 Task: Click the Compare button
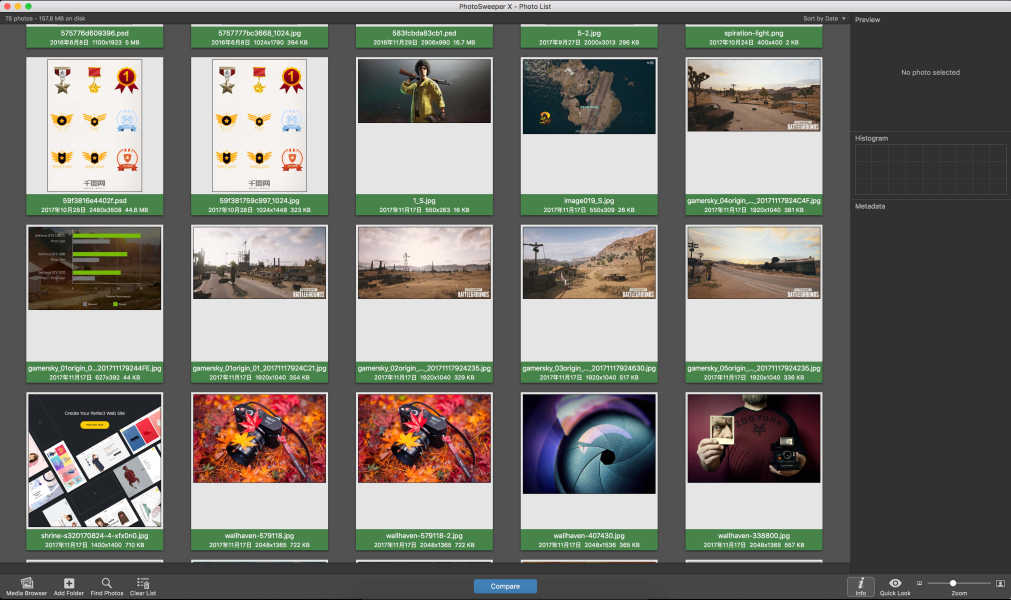pos(505,586)
